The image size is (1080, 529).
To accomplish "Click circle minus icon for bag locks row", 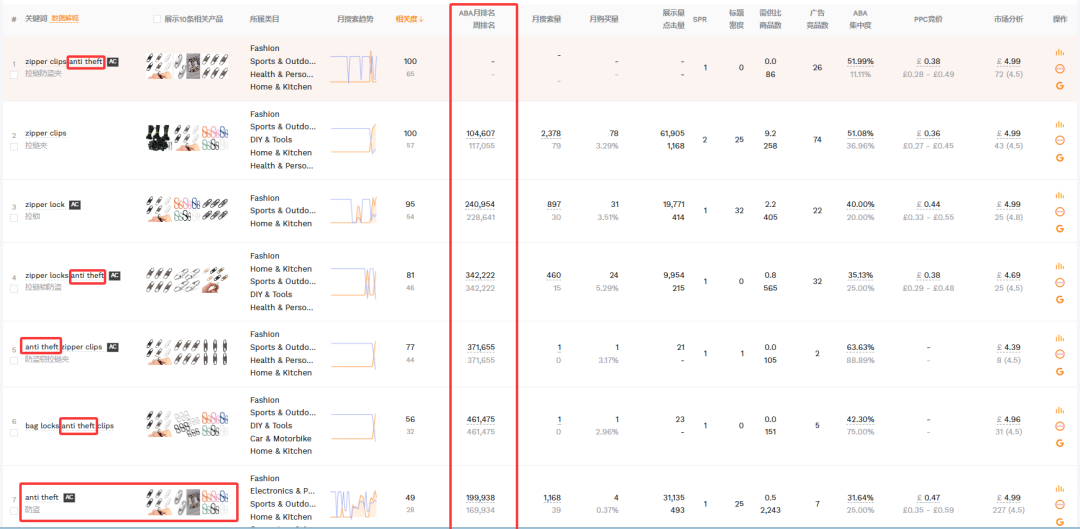I will click(1059, 425).
